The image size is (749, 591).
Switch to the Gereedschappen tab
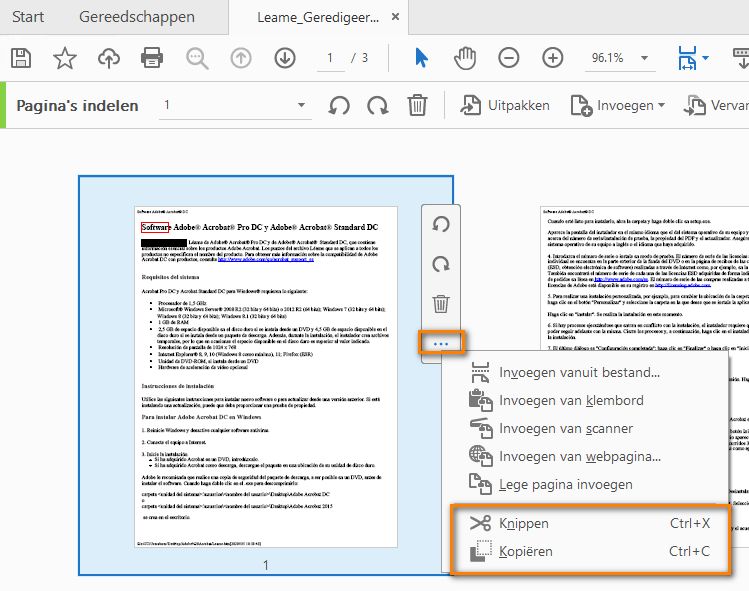pos(137,17)
